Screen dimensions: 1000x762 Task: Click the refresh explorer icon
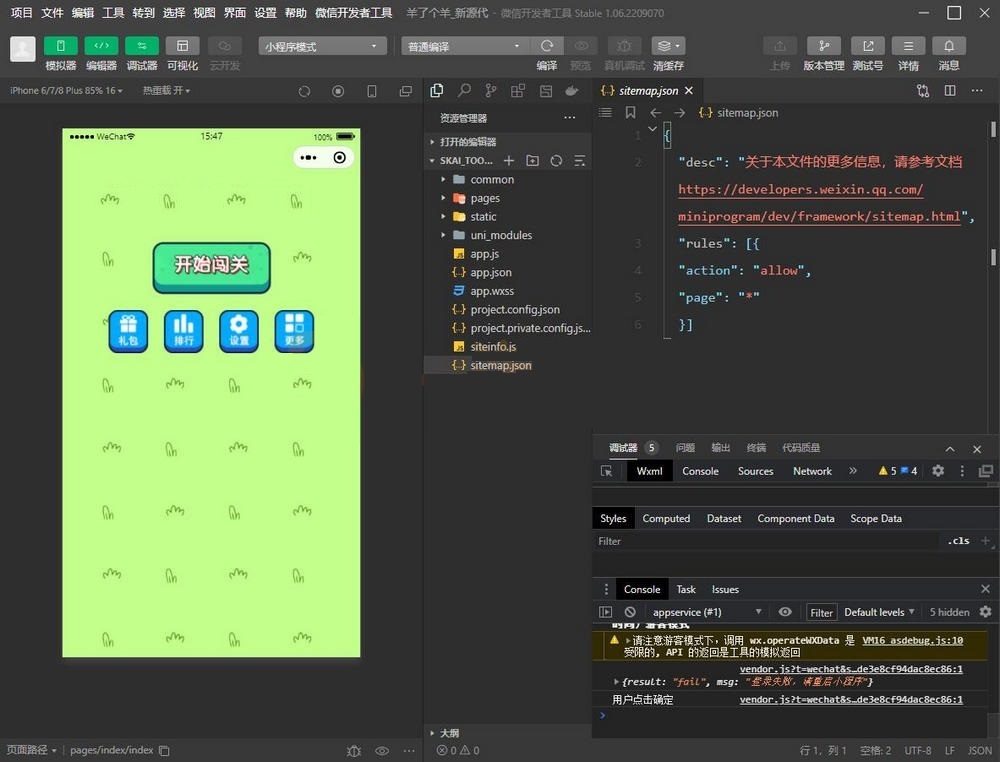556,161
